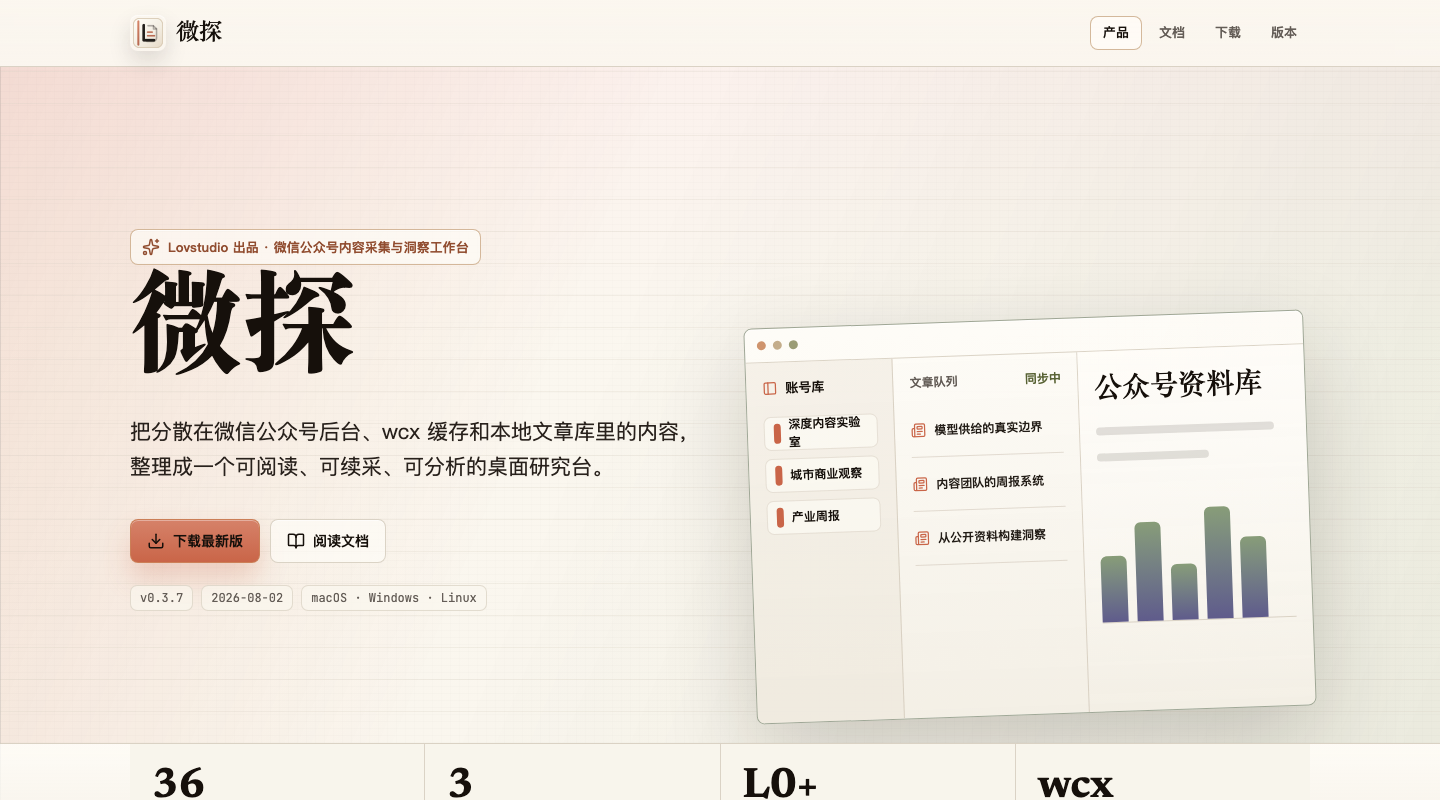The image size is (1440, 800).
Task: Click the 下载最新版 button
Action: (x=195, y=541)
